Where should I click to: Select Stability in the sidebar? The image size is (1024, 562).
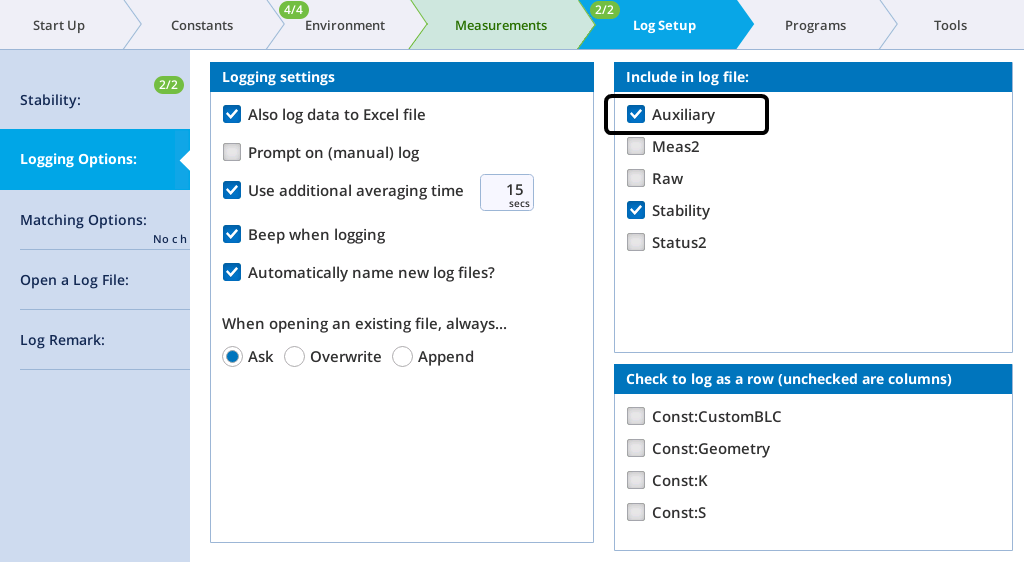pyautogui.click(x=95, y=100)
